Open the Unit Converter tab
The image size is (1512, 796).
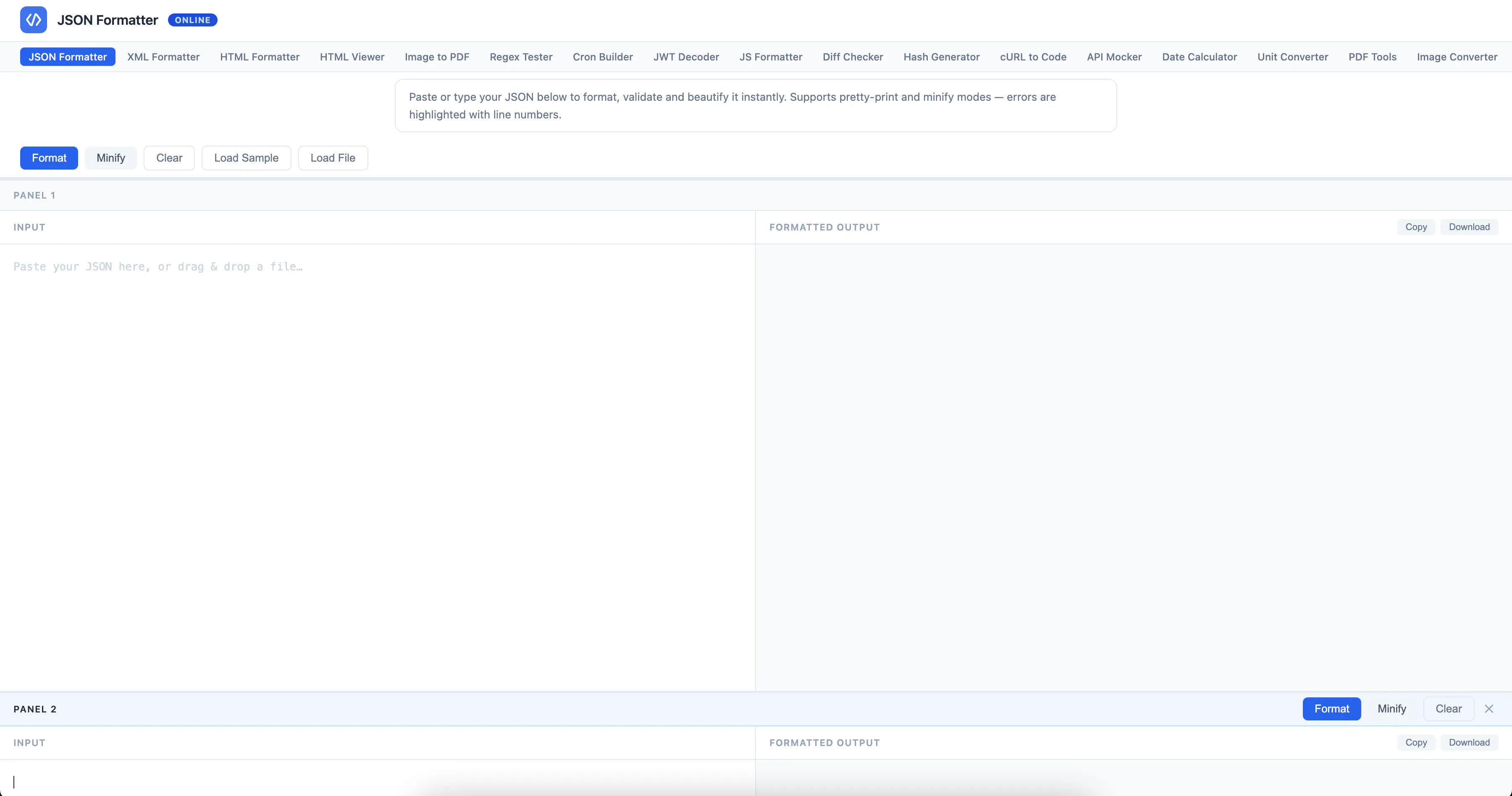[x=1292, y=57]
